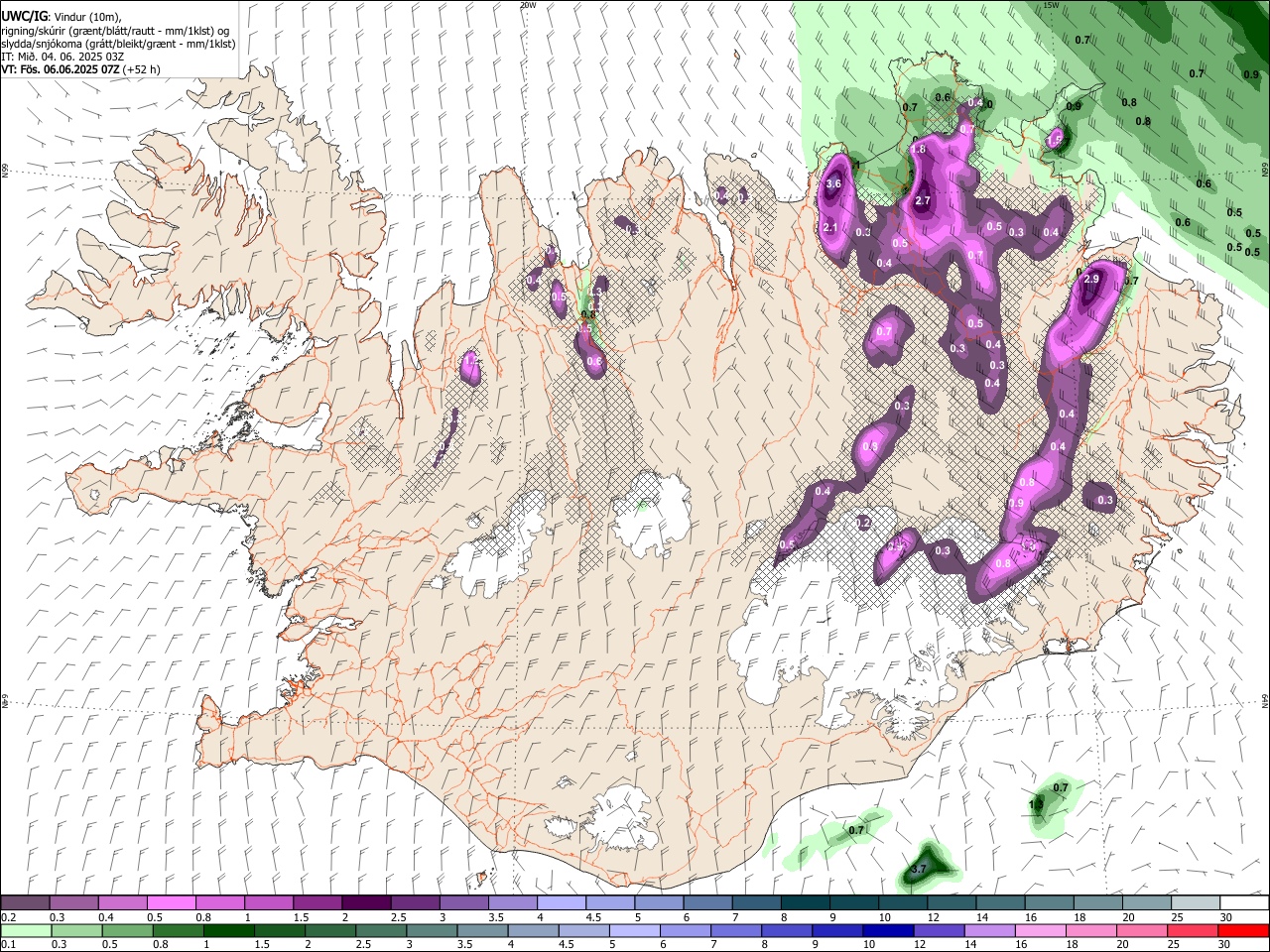Click the deep blue 10 swatch in the lower legend
Viewport: 1270px width, 952px height.
click(x=887, y=930)
